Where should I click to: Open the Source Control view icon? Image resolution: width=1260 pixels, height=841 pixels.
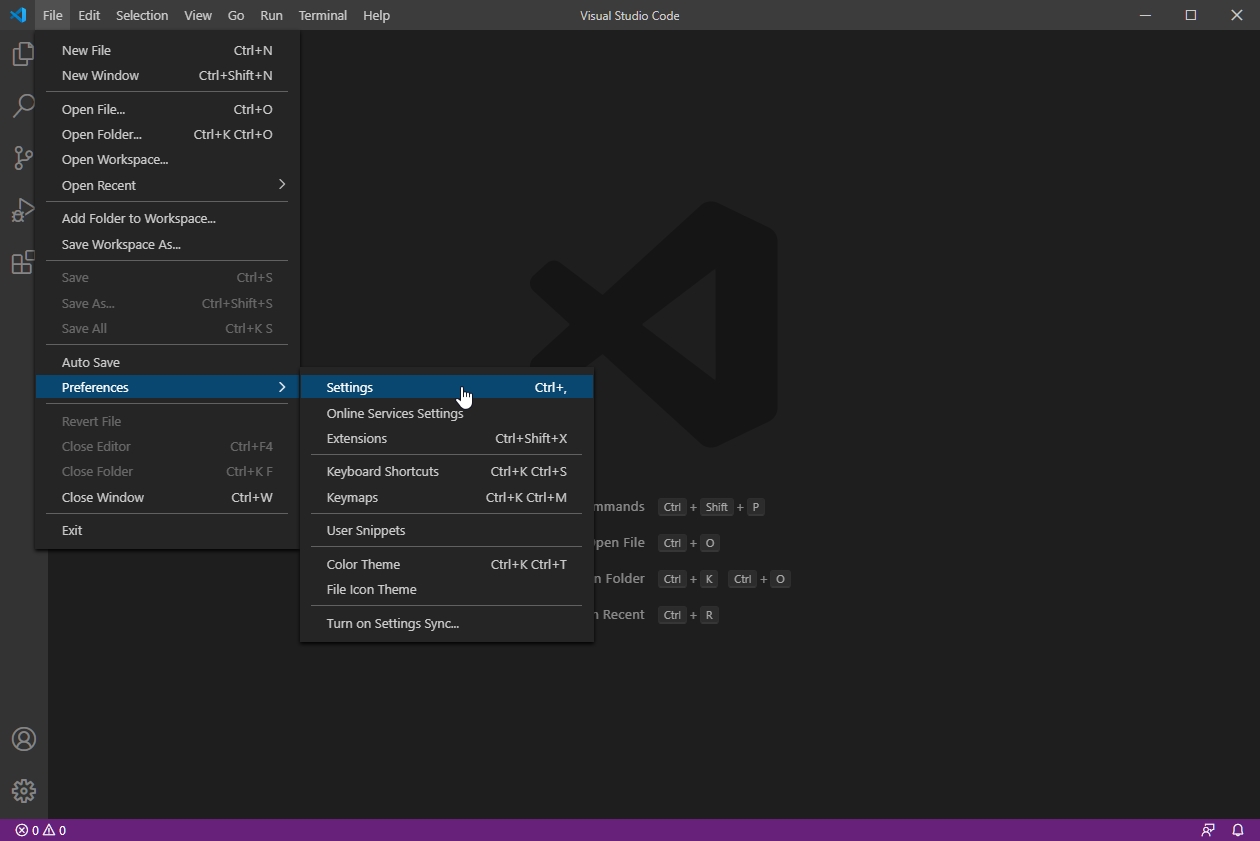[x=23, y=158]
